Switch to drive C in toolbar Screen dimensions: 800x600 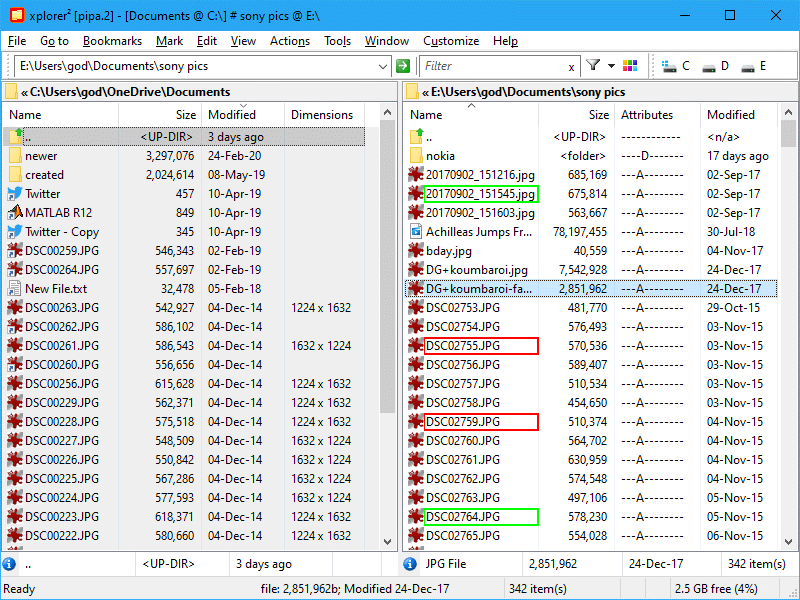click(676, 66)
